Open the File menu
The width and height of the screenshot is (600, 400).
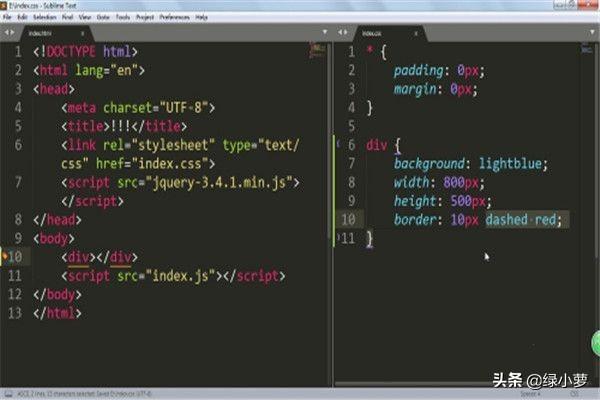7,18
